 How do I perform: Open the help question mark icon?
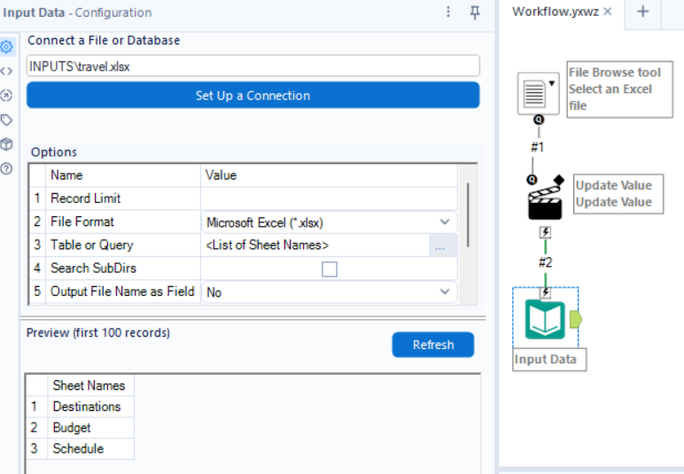[x=7, y=169]
